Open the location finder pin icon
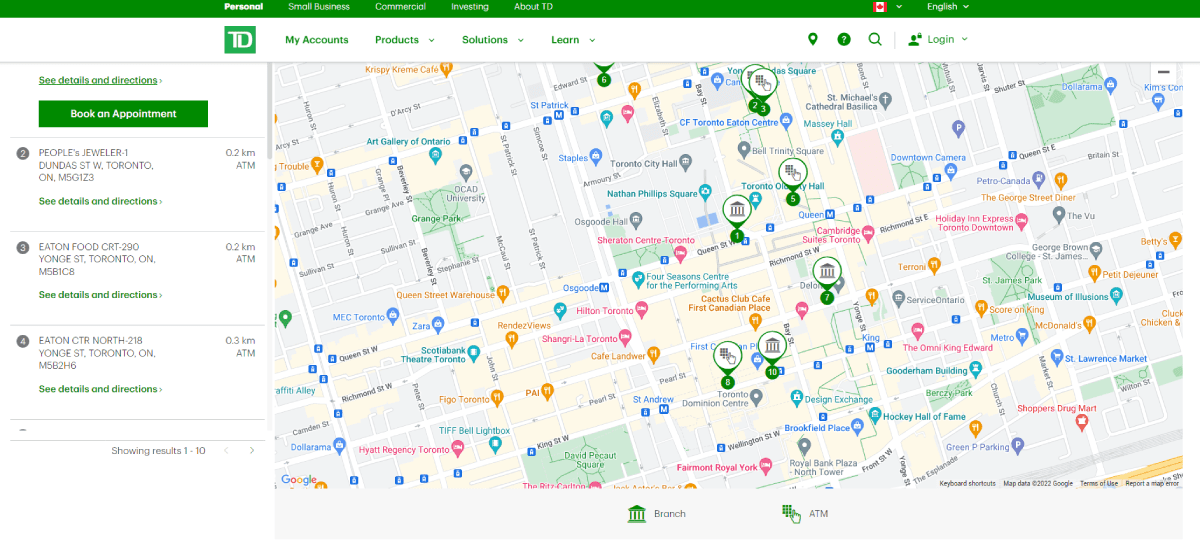Screen dimensions: 1200x547 813,39
